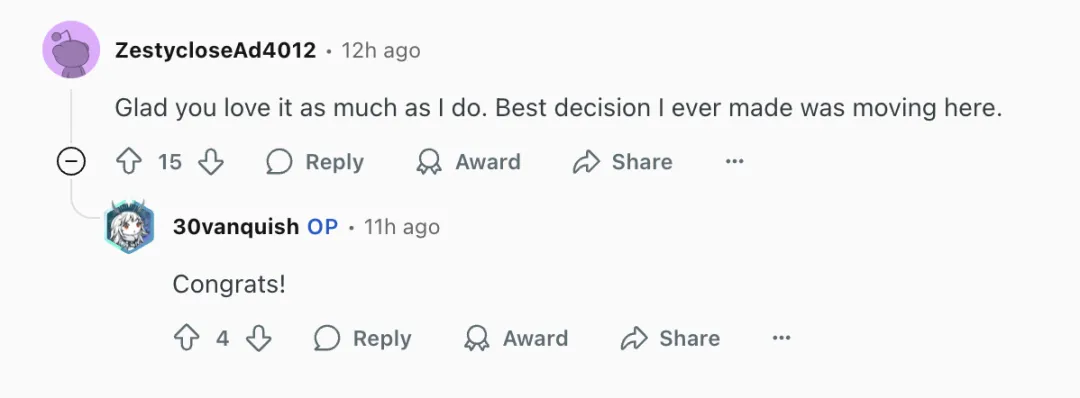Upvote 30vanquish's Congrats reply

[187, 338]
